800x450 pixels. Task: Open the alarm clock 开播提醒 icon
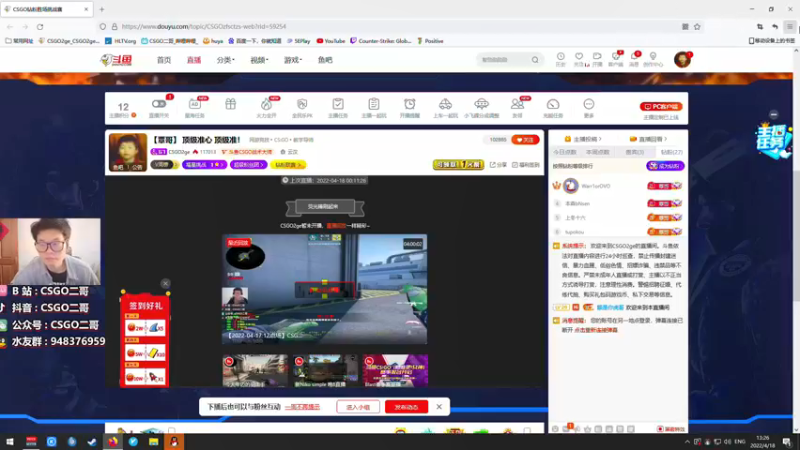pos(410,104)
